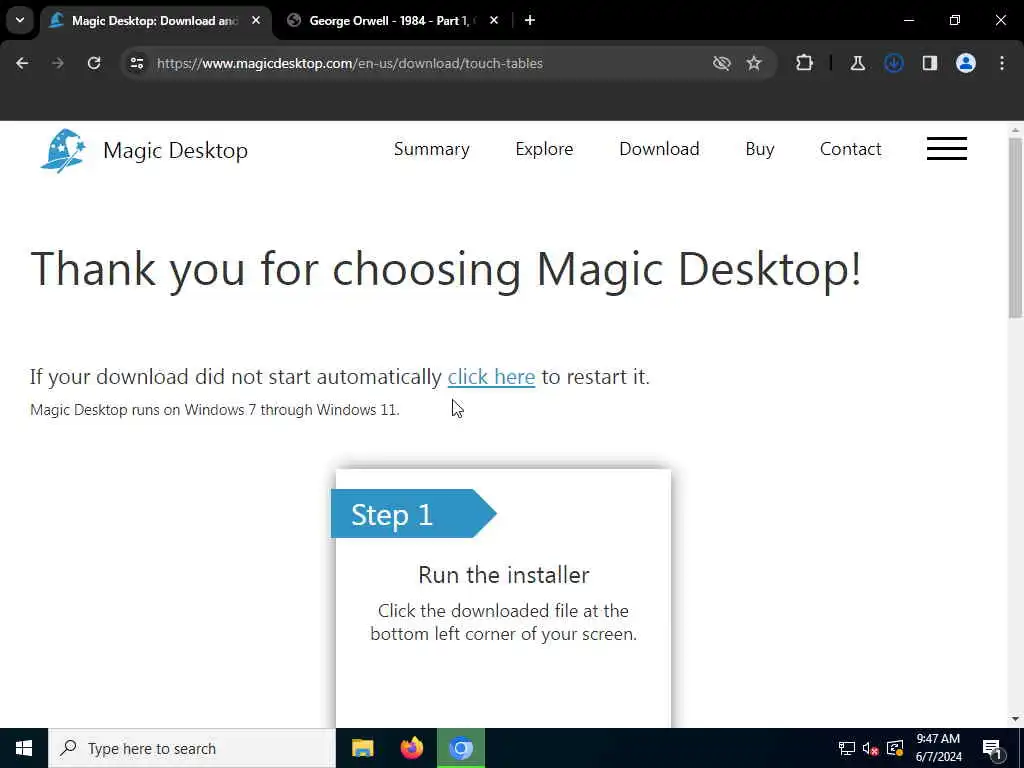Toggle the browser side panel icon
This screenshot has width=1024, height=768.
click(930, 63)
